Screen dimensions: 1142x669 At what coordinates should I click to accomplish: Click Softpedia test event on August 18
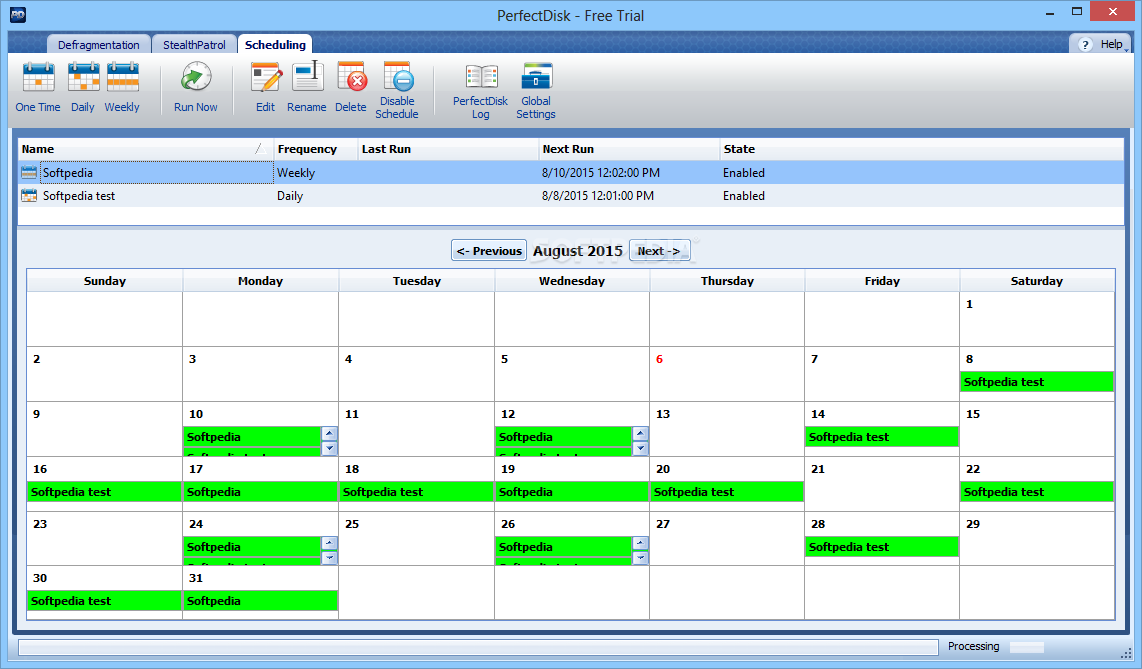[416, 491]
